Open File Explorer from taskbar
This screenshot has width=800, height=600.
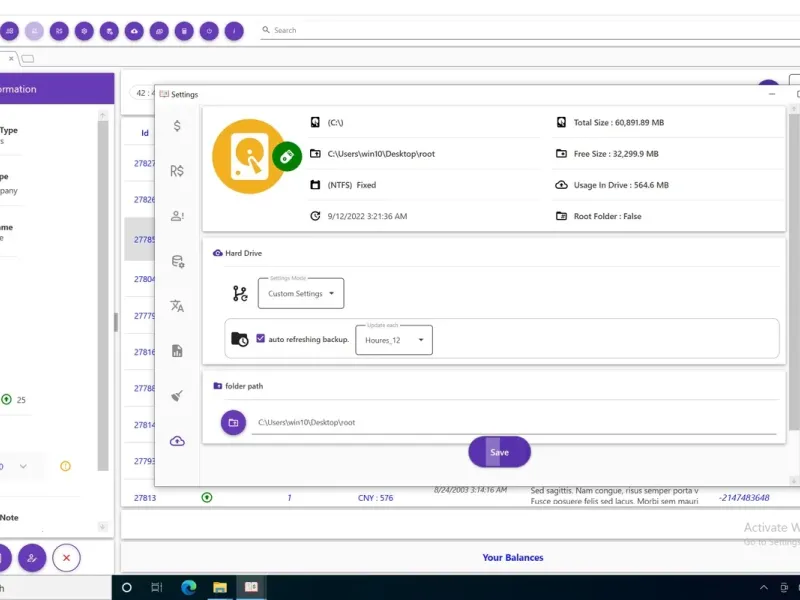coord(220,588)
